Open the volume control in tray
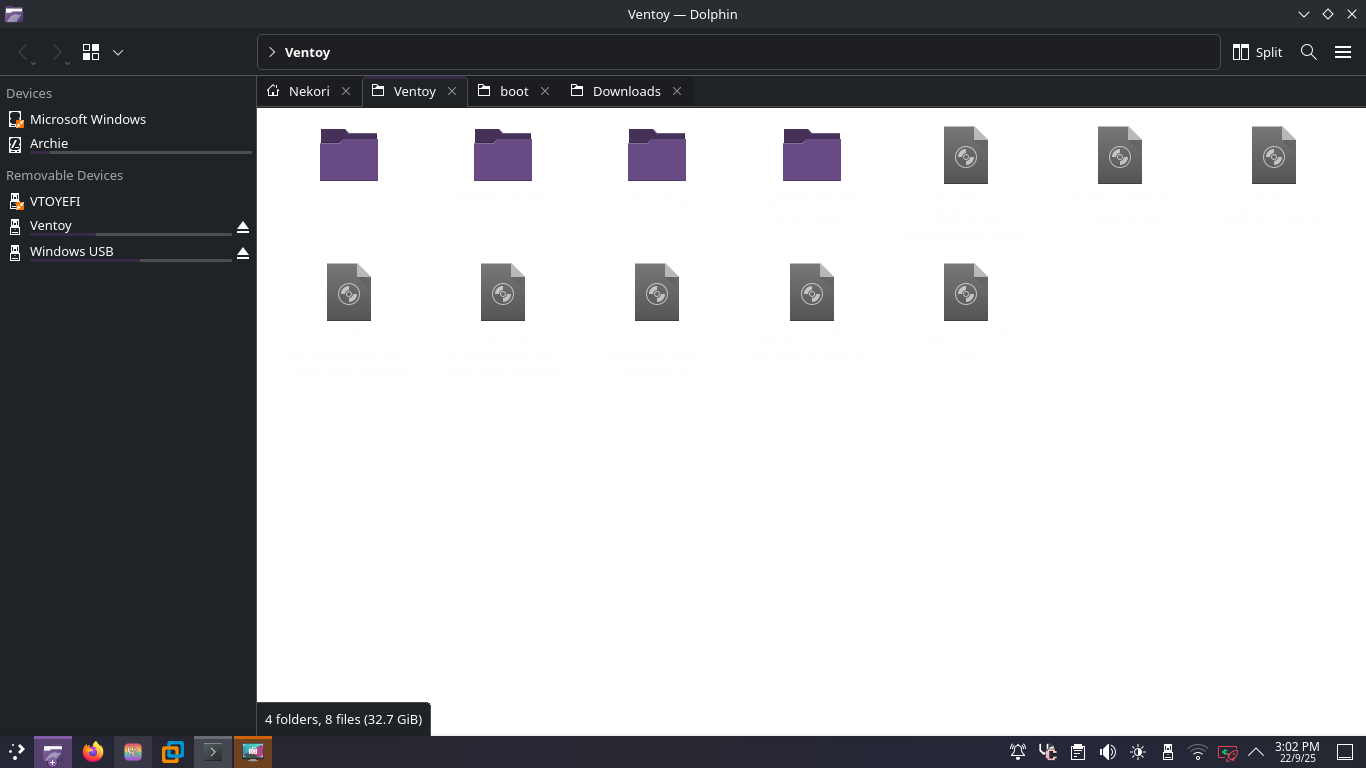This screenshot has width=1366, height=768. tap(1108, 752)
